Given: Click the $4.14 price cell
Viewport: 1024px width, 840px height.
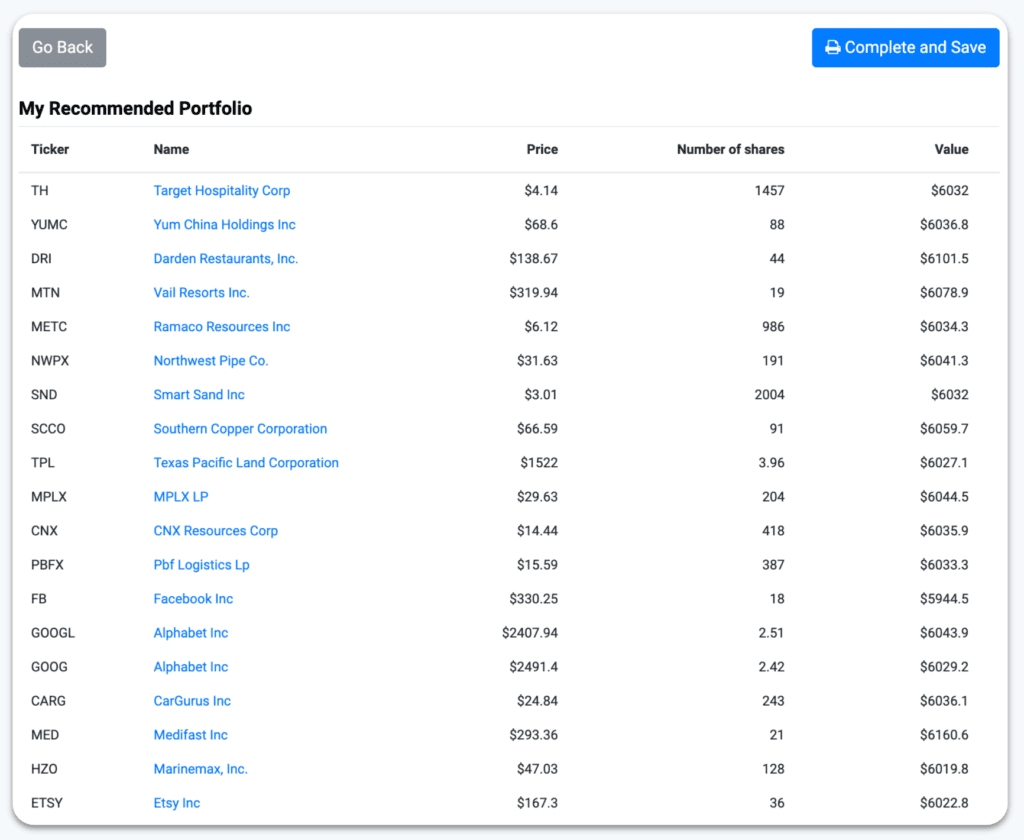Looking at the screenshot, I should pyautogui.click(x=541, y=191).
